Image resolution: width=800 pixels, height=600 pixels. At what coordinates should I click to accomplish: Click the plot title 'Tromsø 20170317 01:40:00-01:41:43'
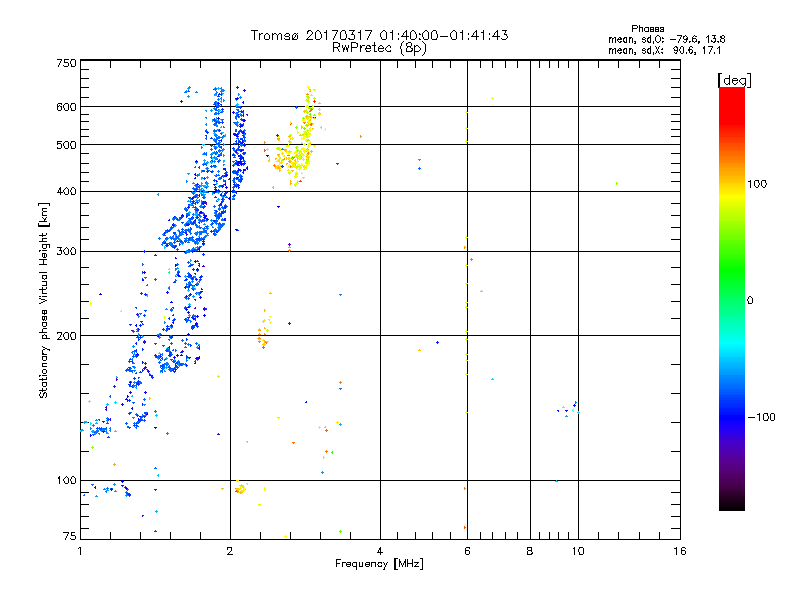379,35
